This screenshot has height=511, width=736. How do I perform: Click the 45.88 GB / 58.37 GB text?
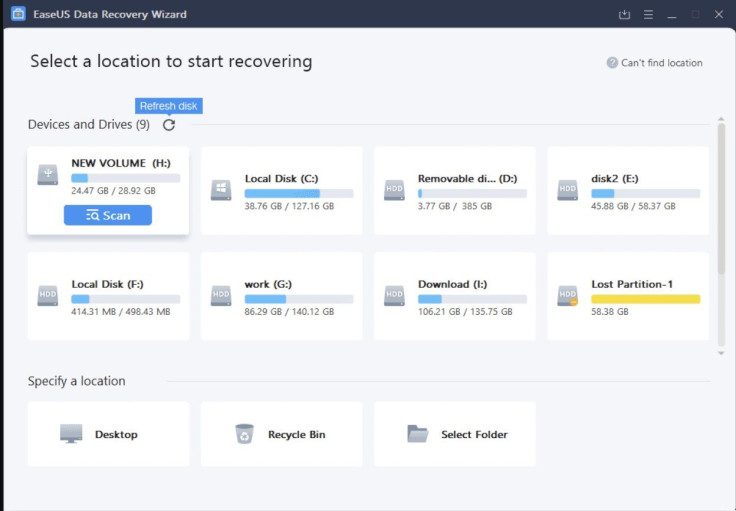point(633,206)
